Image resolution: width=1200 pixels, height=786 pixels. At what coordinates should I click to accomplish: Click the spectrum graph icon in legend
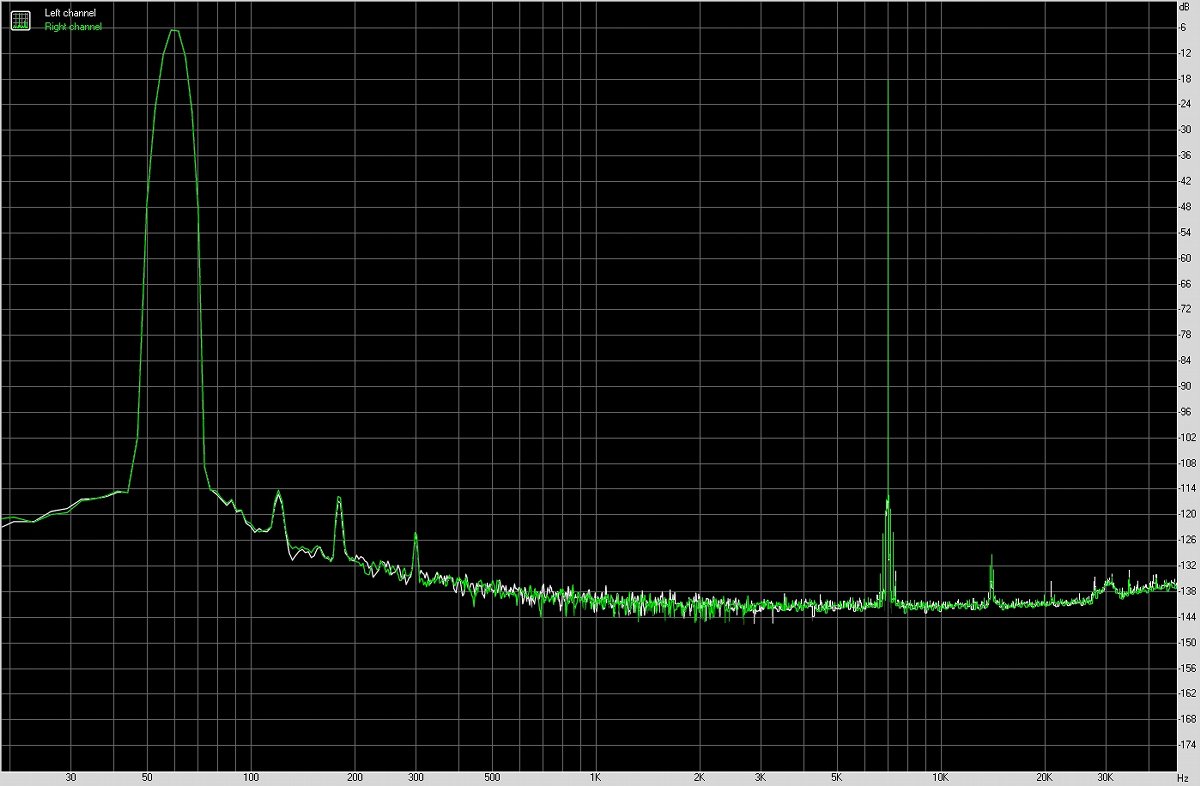tap(20, 20)
